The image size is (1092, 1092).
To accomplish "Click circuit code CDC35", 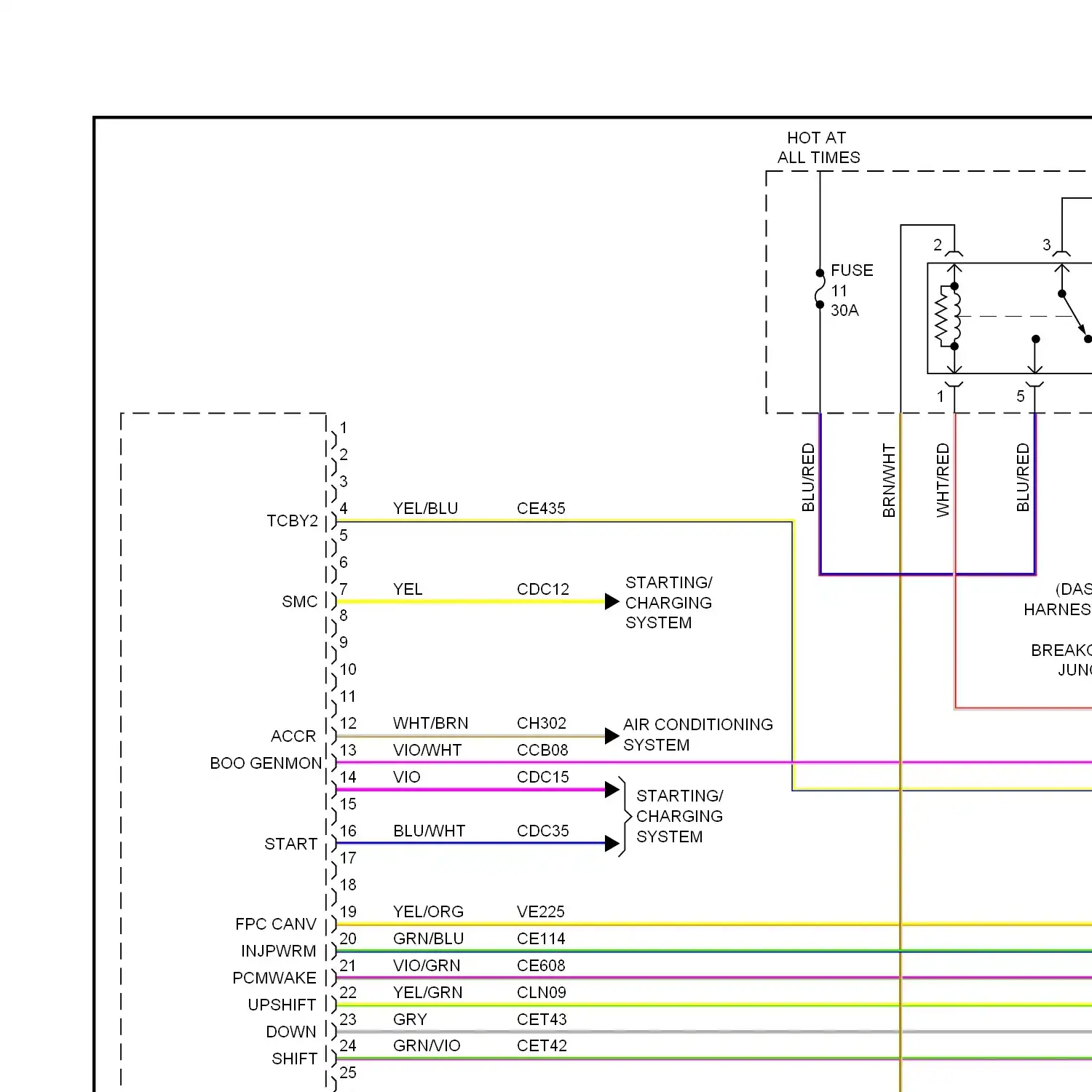I will point(543,831).
